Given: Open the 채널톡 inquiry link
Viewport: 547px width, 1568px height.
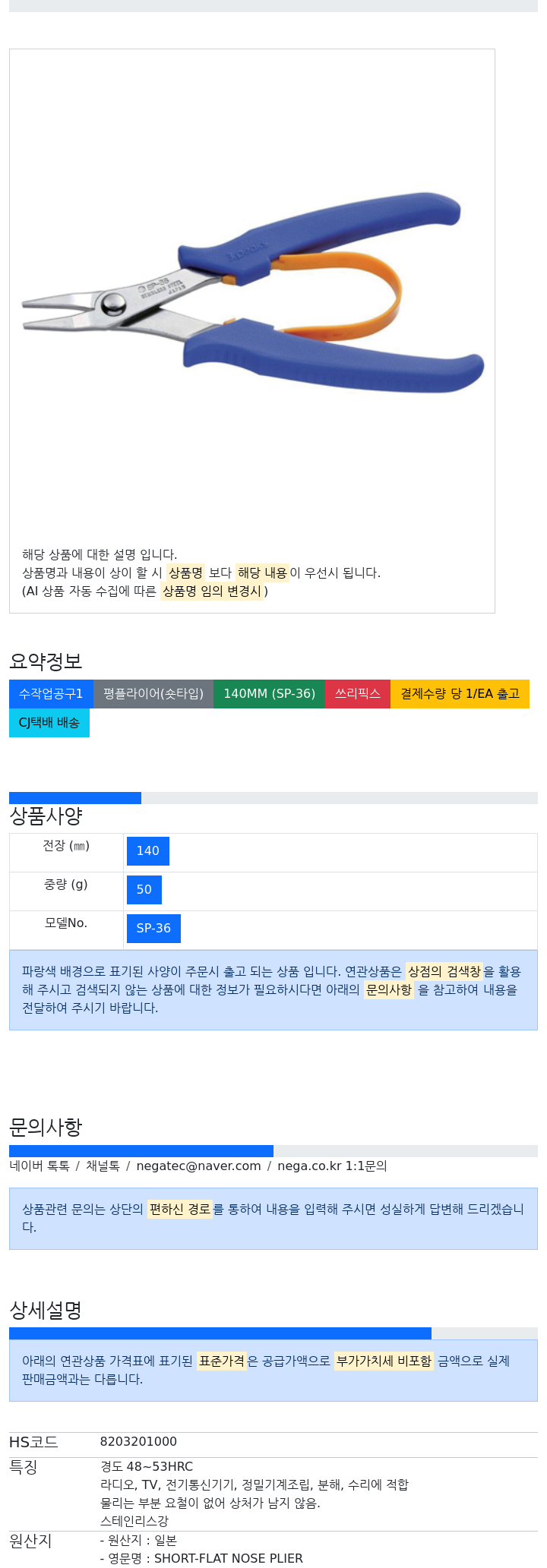Looking at the screenshot, I should coord(103,1166).
